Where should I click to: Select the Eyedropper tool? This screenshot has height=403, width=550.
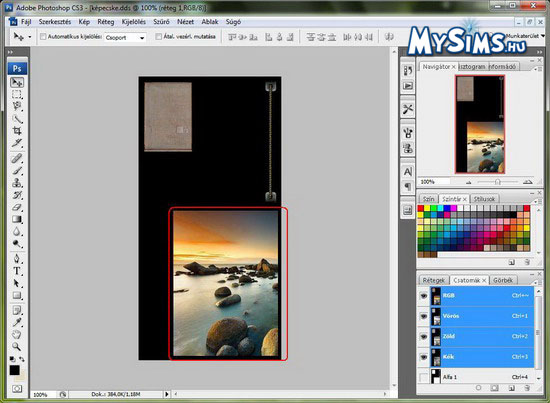[x=17, y=323]
